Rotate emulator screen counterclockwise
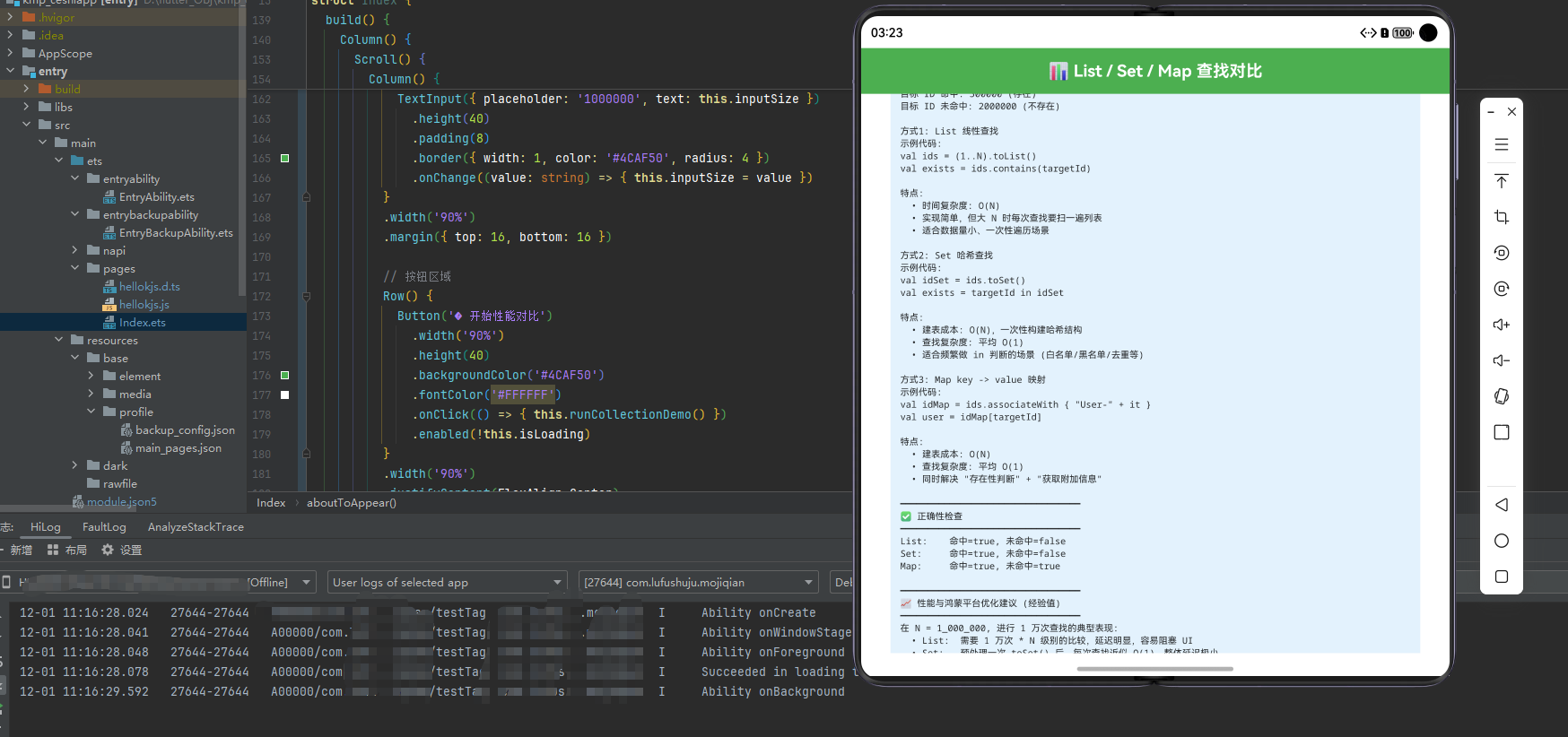Screen dimensions: 1568x737 coord(1502,253)
